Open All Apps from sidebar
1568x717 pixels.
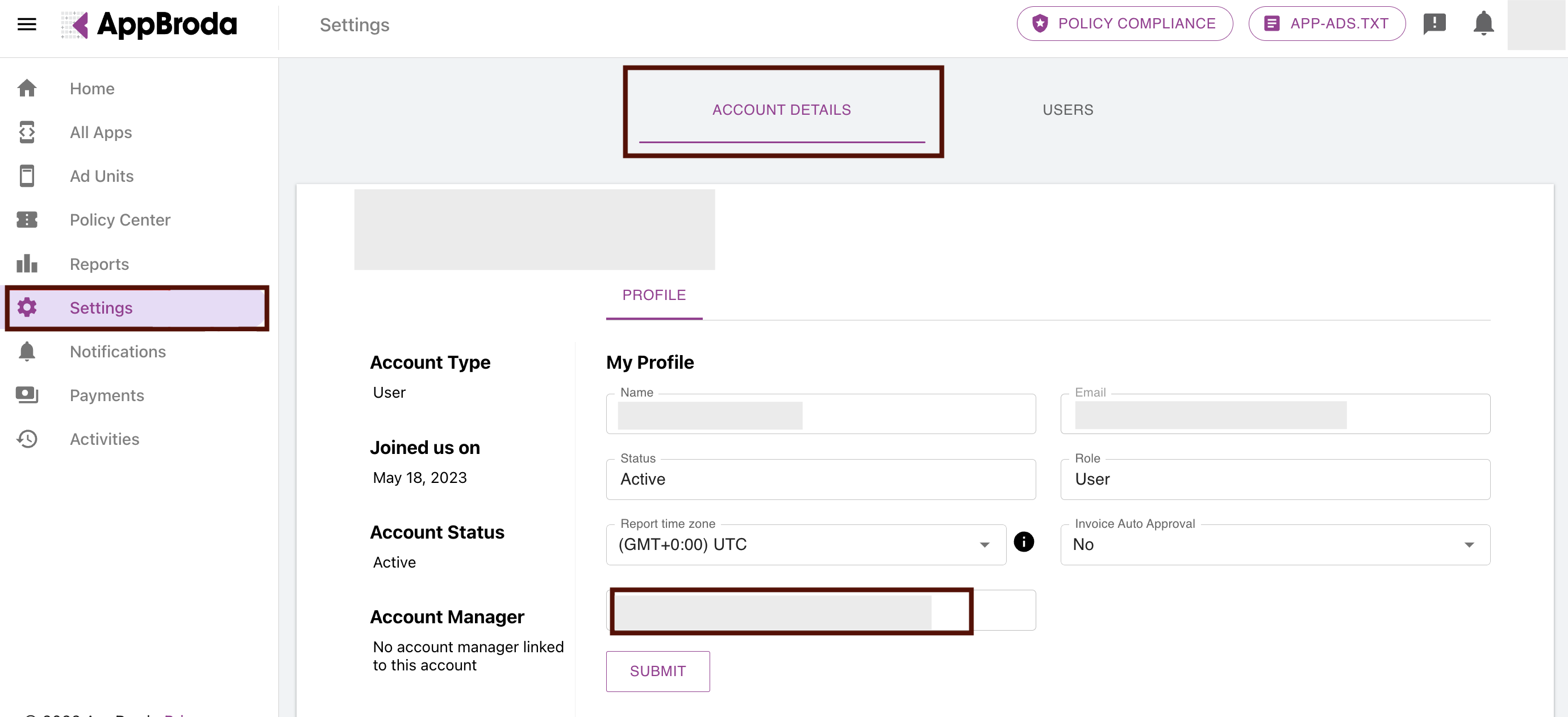(101, 132)
